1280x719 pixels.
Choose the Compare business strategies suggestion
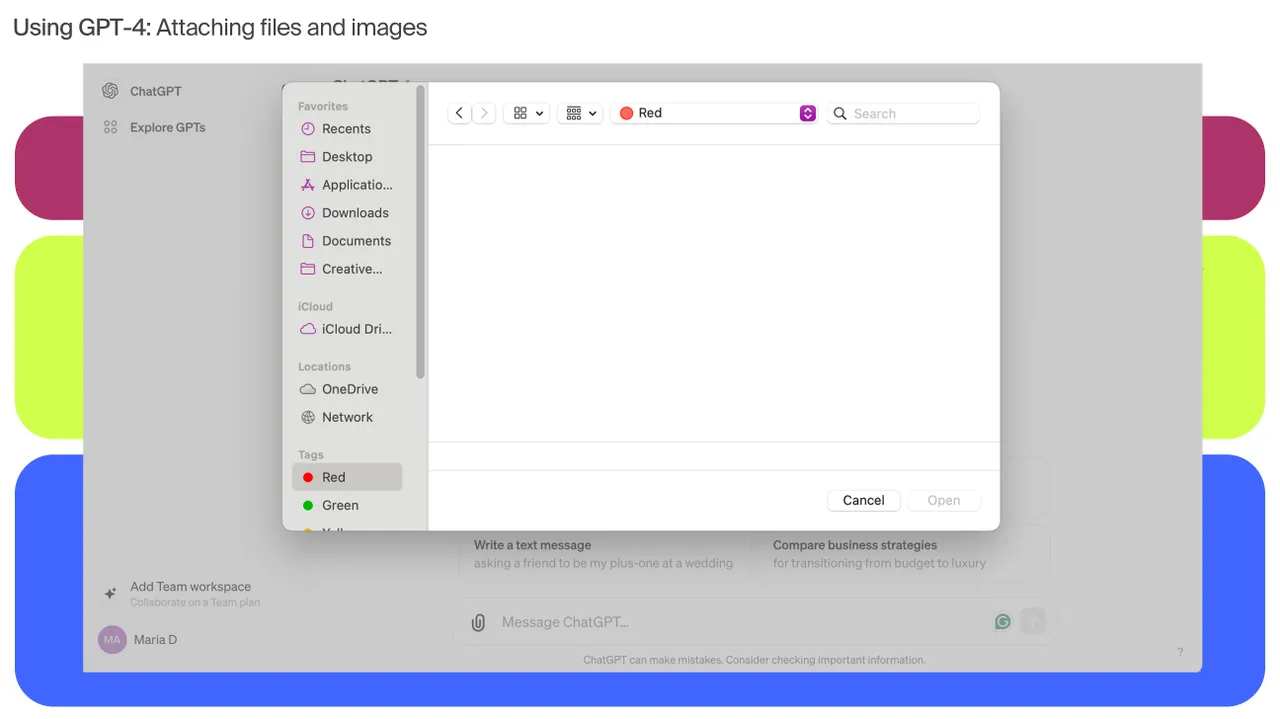pyautogui.click(x=902, y=554)
